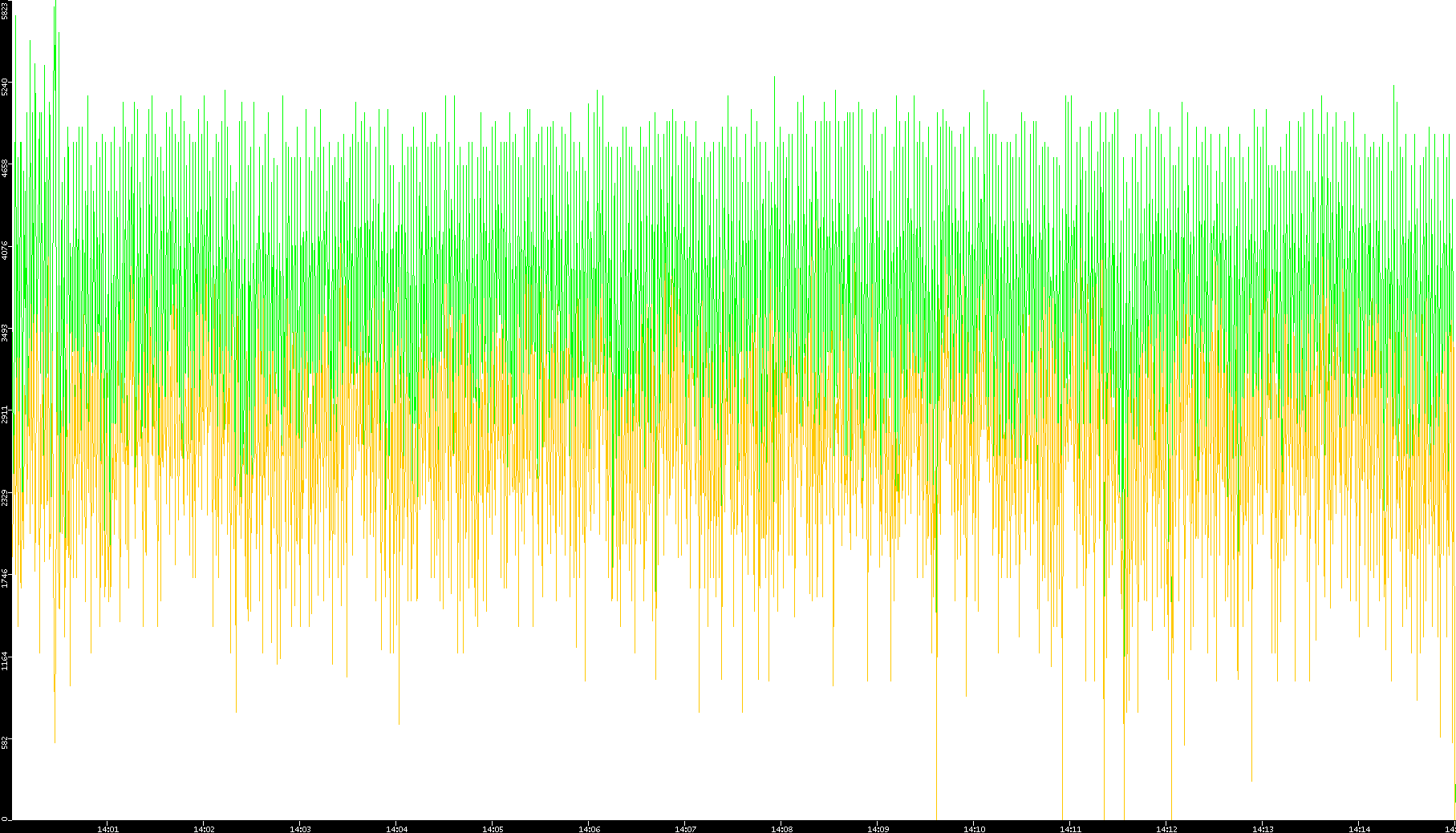Select the 1746 y-axis label
1456x833 pixels.
coord(6,578)
